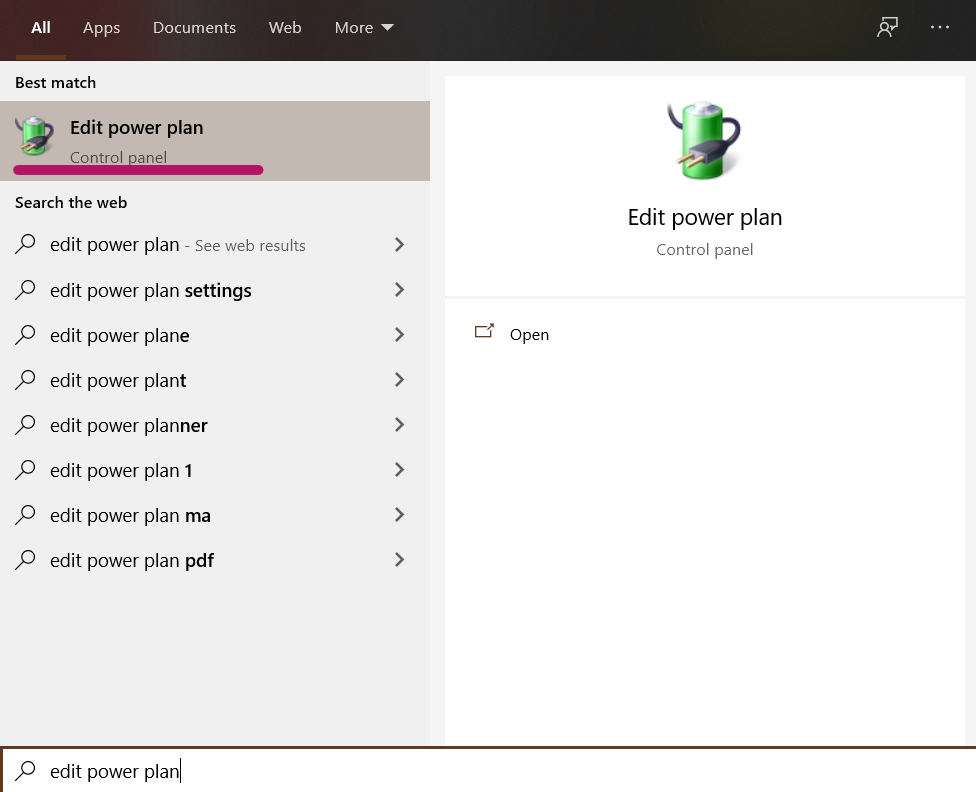
Task: Click the search icon beside 'edit power plan pdf'
Action: click(26, 560)
